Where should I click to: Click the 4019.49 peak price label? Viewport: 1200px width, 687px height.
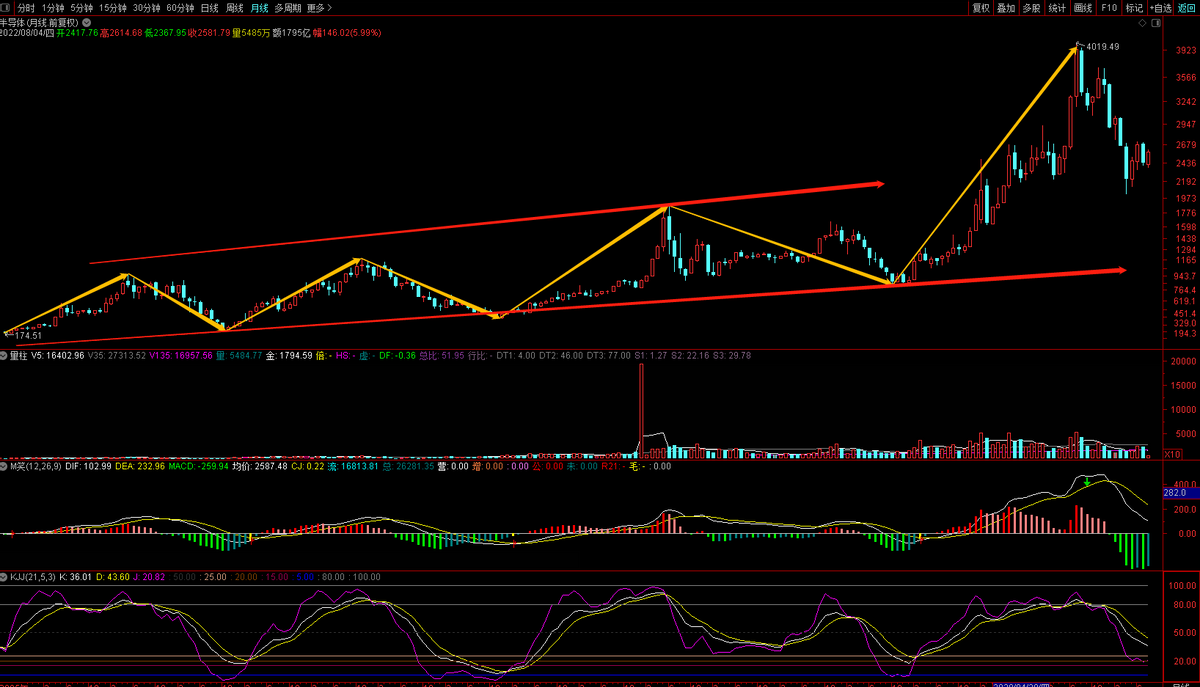coord(1102,47)
